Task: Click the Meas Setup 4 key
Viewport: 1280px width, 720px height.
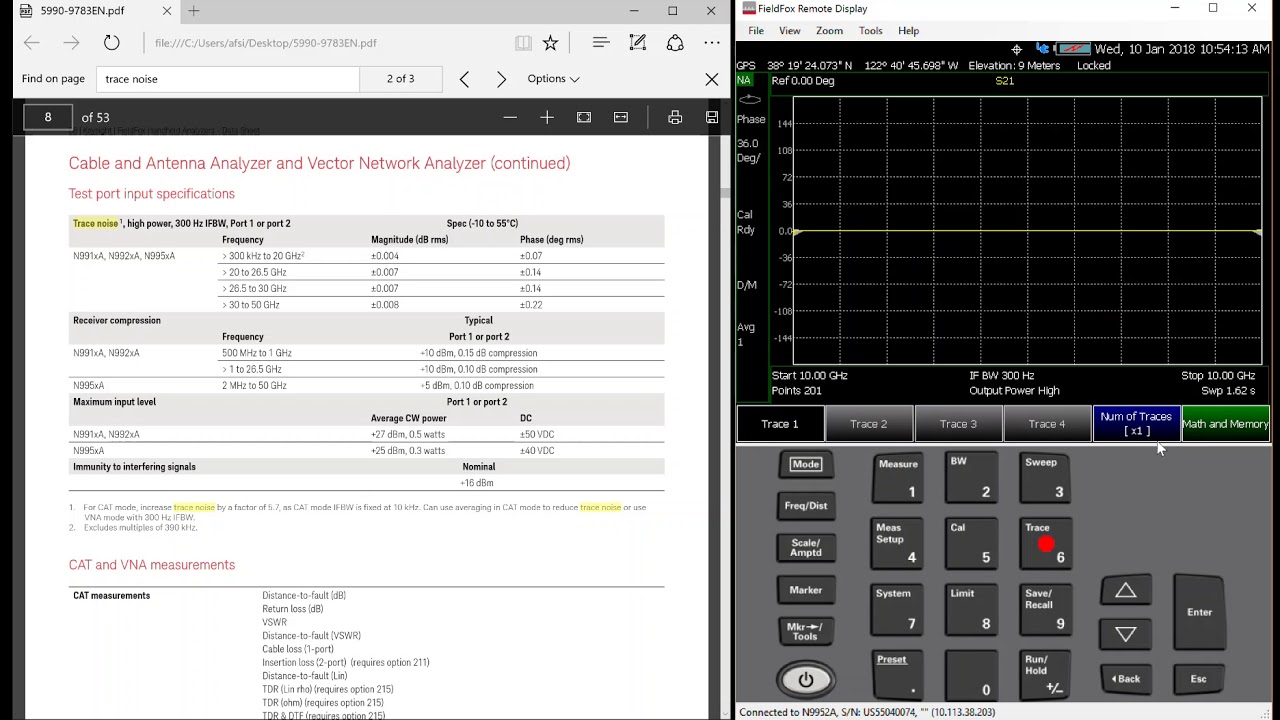Action: click(898, 544)
